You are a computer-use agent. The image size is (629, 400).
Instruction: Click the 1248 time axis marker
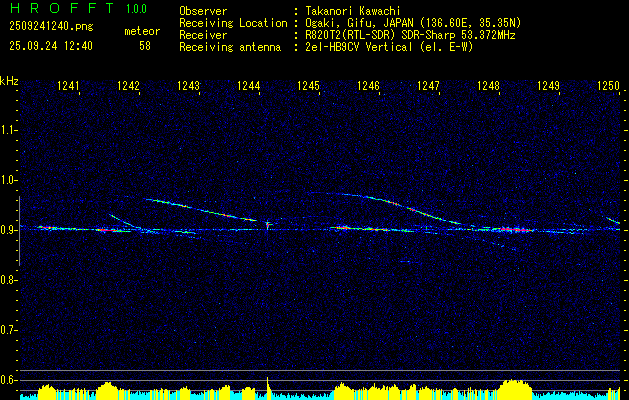(488, 85)
